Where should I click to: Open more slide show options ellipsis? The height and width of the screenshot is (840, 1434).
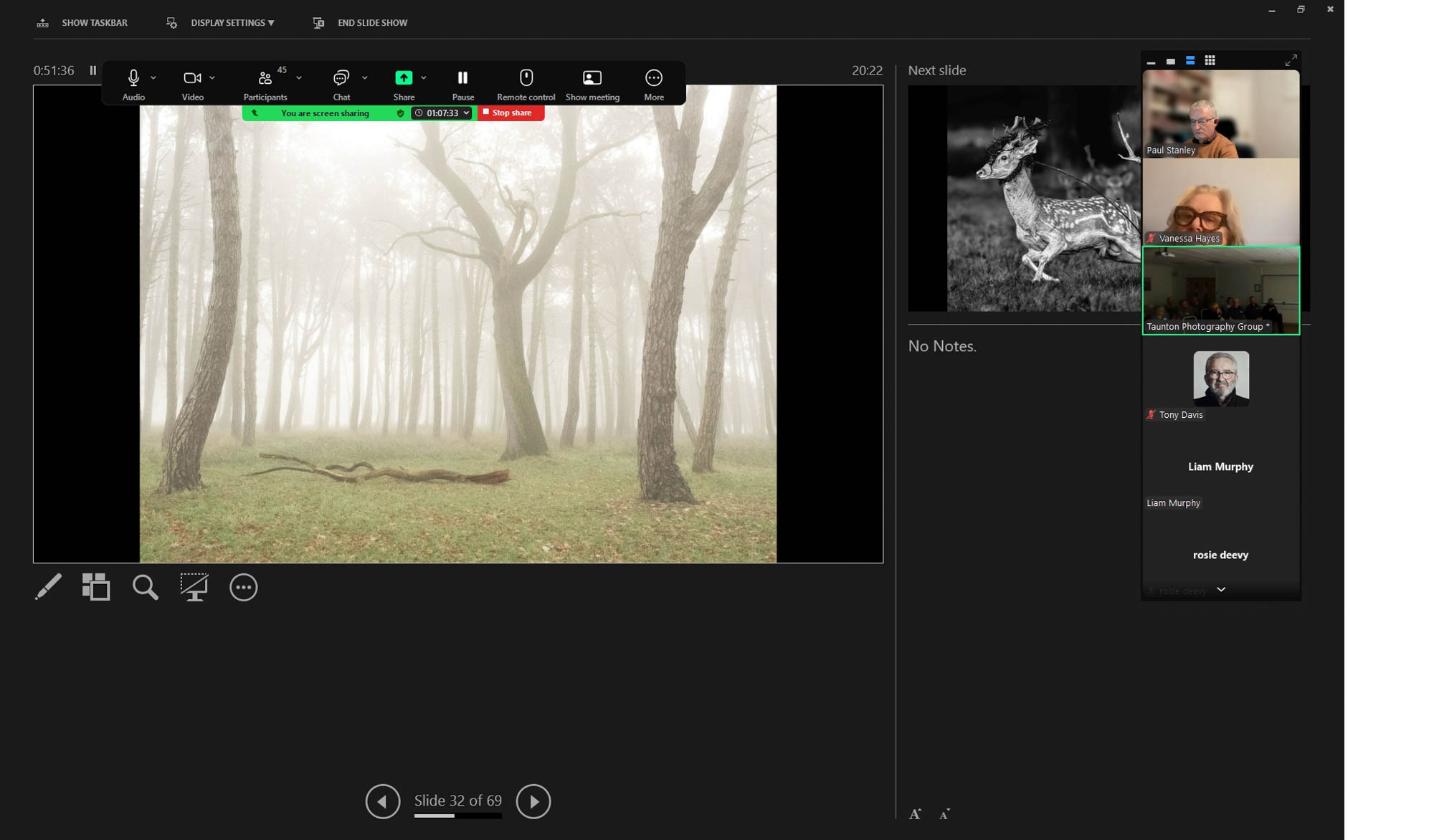243,587
